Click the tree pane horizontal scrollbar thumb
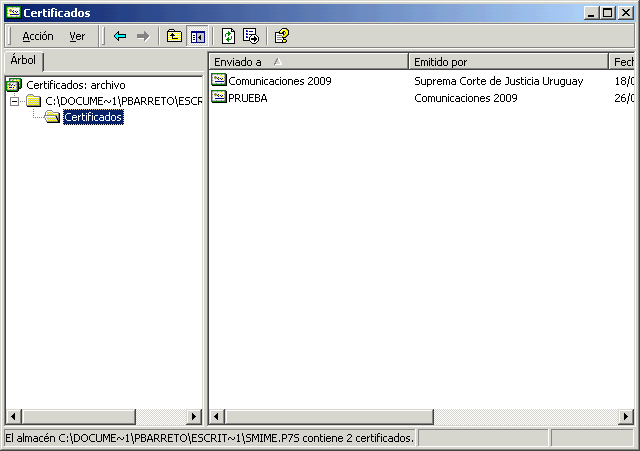 tap(78, 417)
